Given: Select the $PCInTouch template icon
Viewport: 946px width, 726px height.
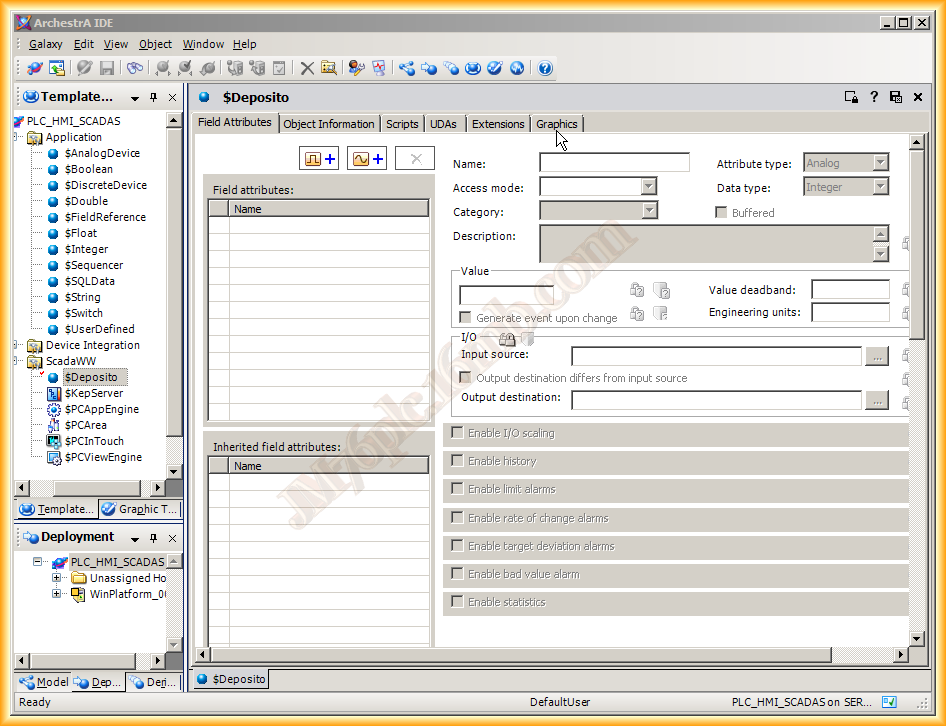Looking at the screenshot, I should [x=53, y=441].
